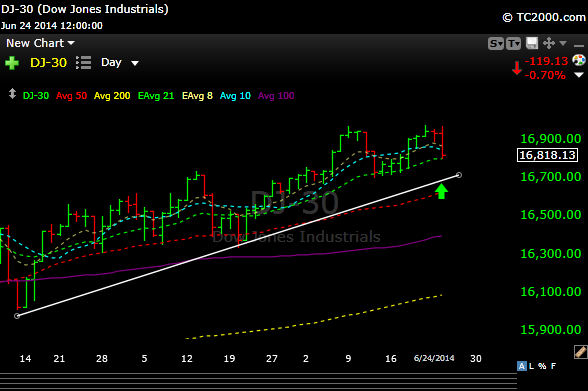Toggle percent scale % button

[x=542, y=366]
